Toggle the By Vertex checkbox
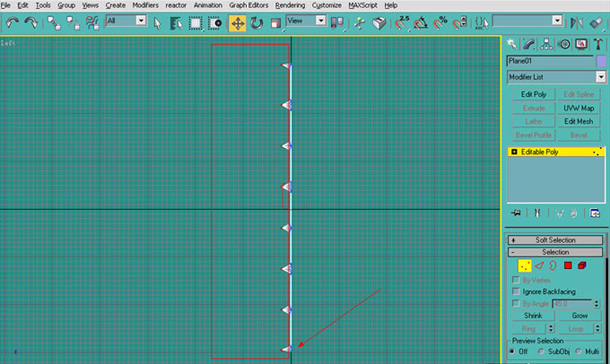The width and height of the screenshot is (610, 364). pos(516,280)
